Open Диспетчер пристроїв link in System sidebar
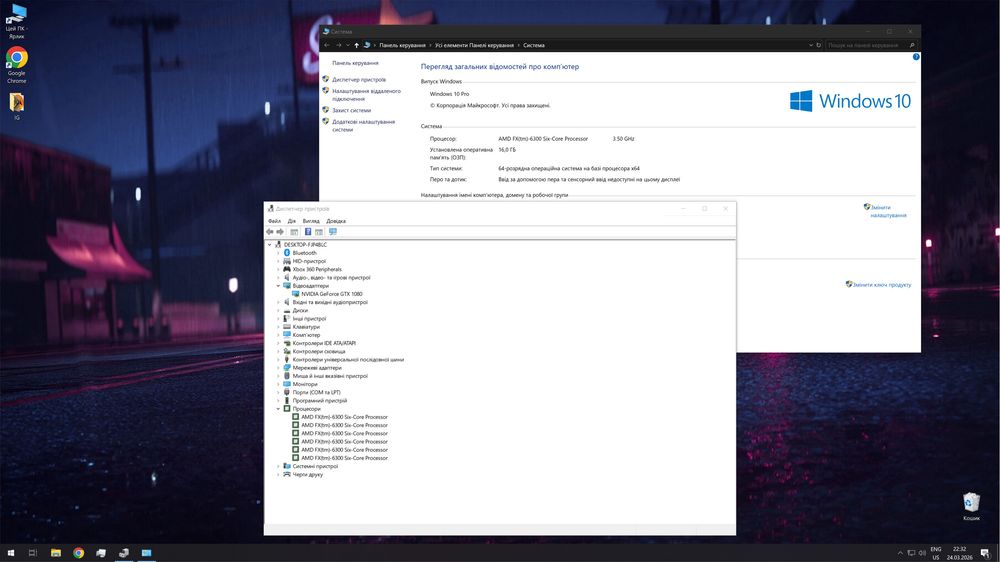Viewport: 1000px width, 562px height. pos(359,80)
